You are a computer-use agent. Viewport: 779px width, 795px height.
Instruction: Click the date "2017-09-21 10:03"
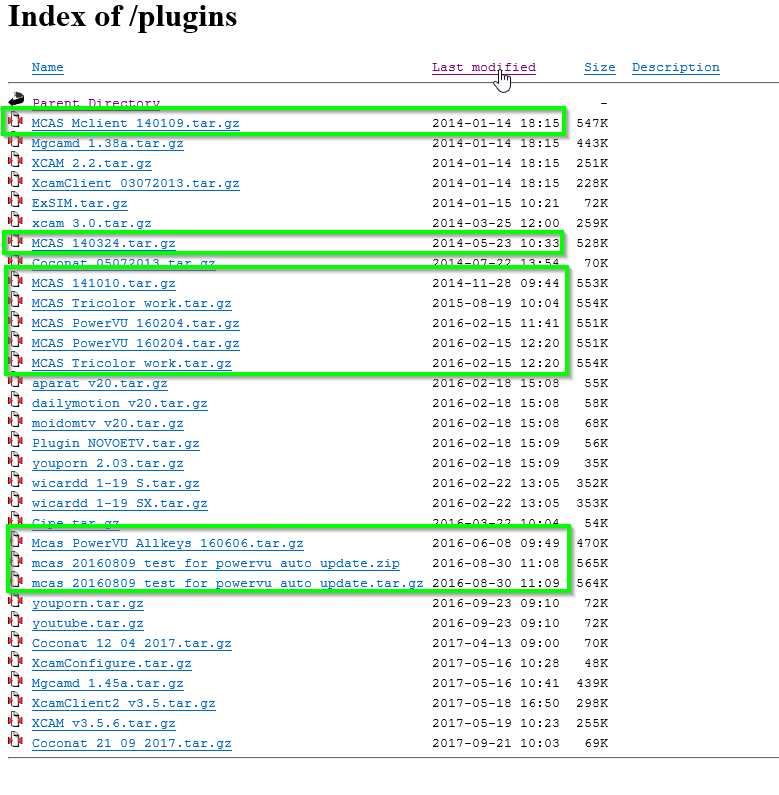coord(495,743)
